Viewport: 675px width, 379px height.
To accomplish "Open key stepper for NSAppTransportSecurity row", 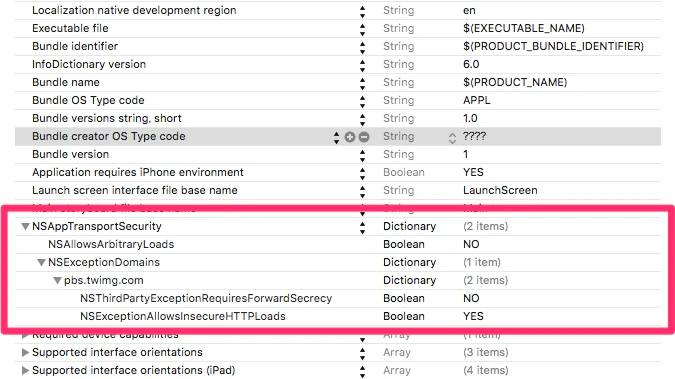I will 362,227.
